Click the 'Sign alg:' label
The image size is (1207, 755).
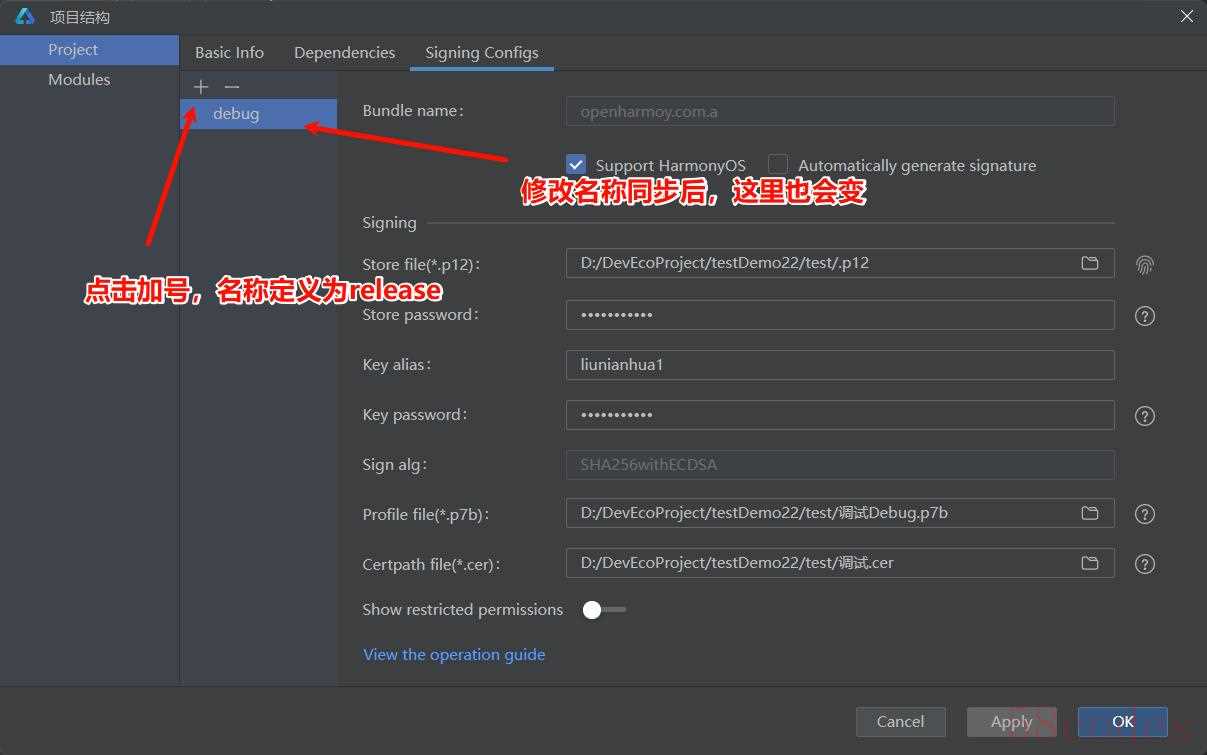tap(395, 465)
